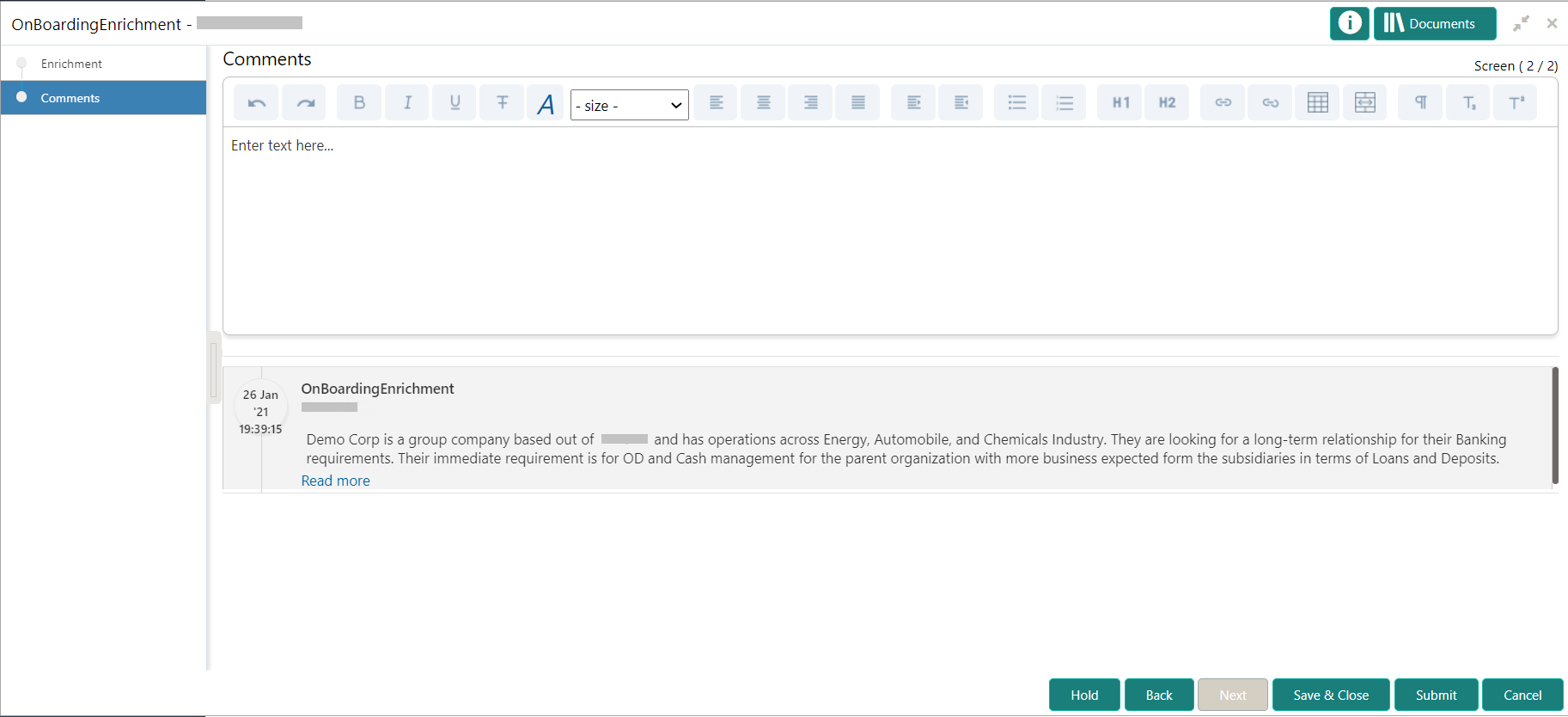1568x717 pixels.
Task: Insert table row/column split icon
Action: 1364,103
